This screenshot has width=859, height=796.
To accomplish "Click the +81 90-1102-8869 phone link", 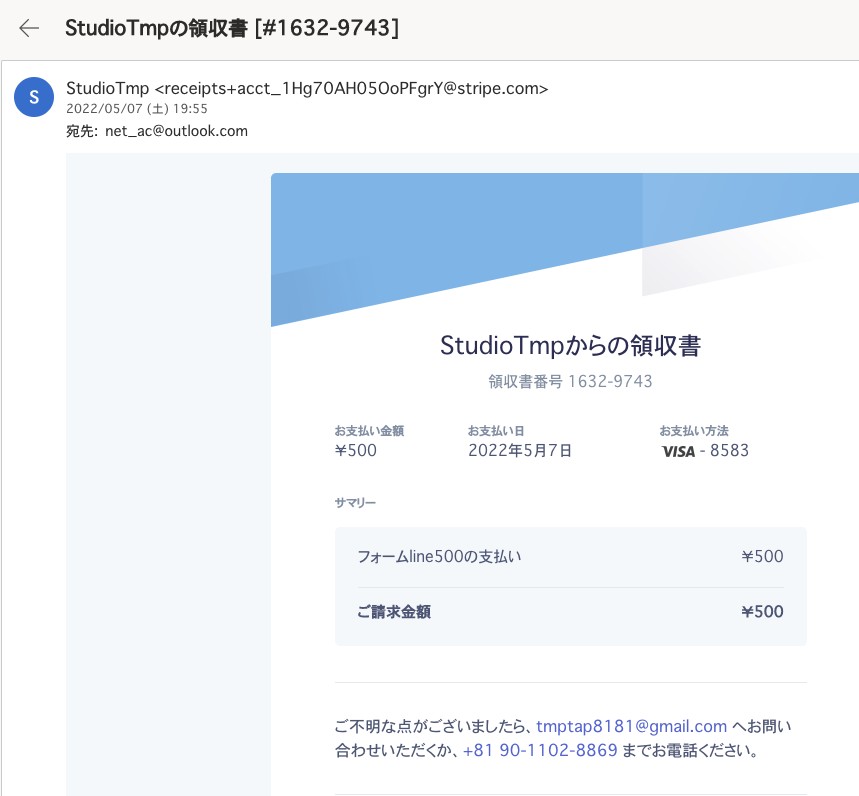I will (x=540, y=750).
